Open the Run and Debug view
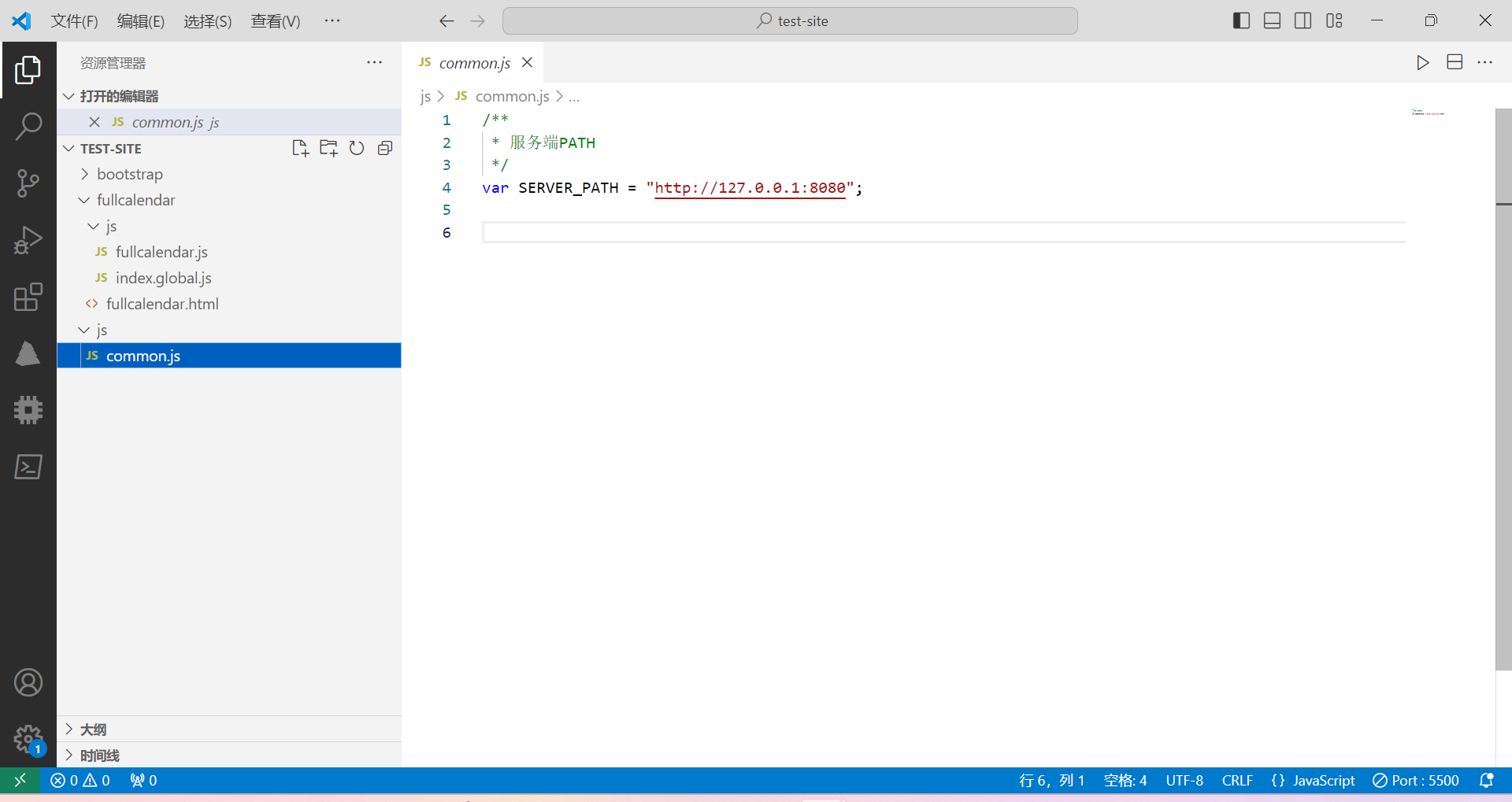The height and width of the screenshot is (802, 1512). 28,240
